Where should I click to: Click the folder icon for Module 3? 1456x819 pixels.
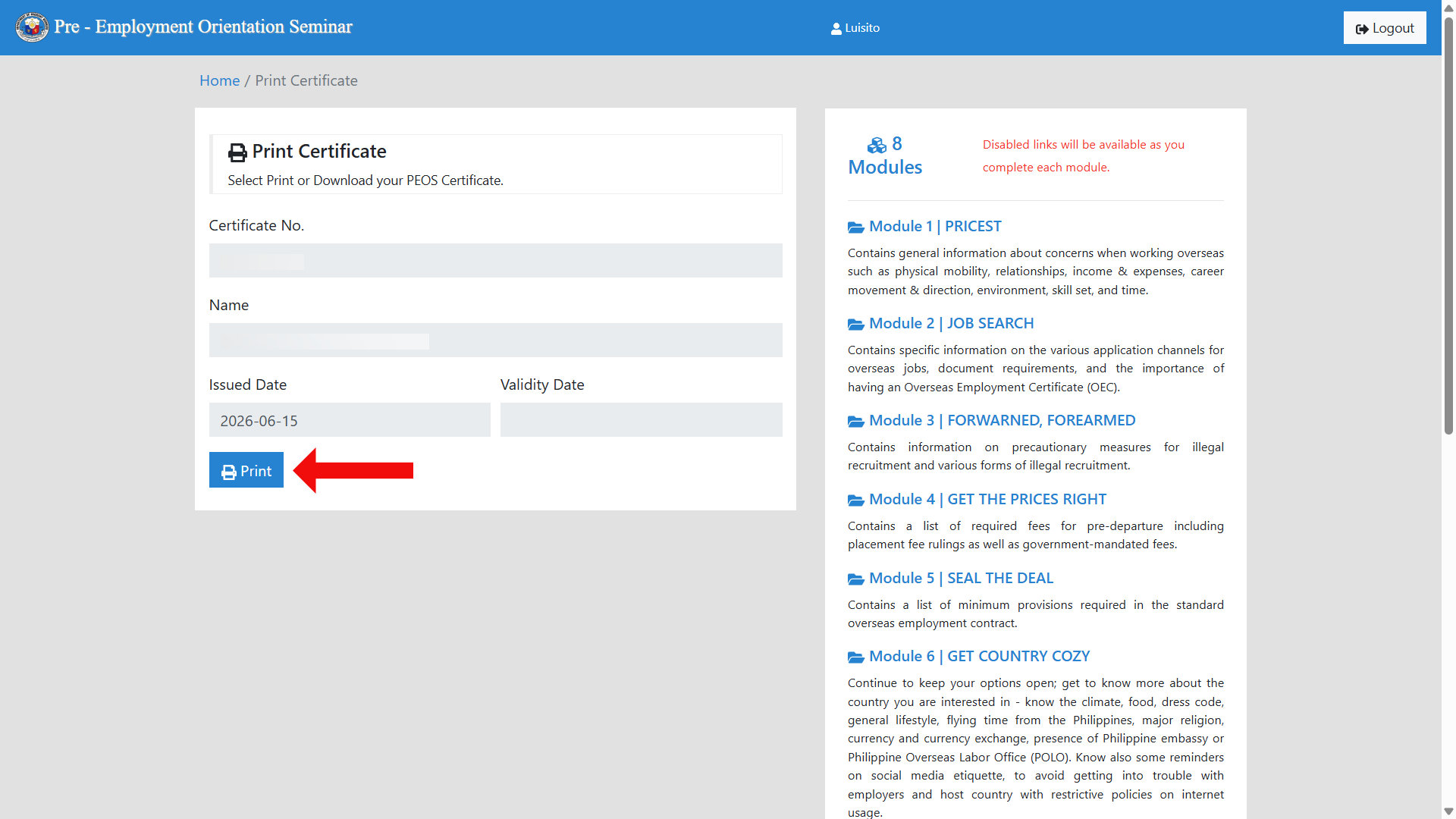pyautogui.click(x=855, y=421)
